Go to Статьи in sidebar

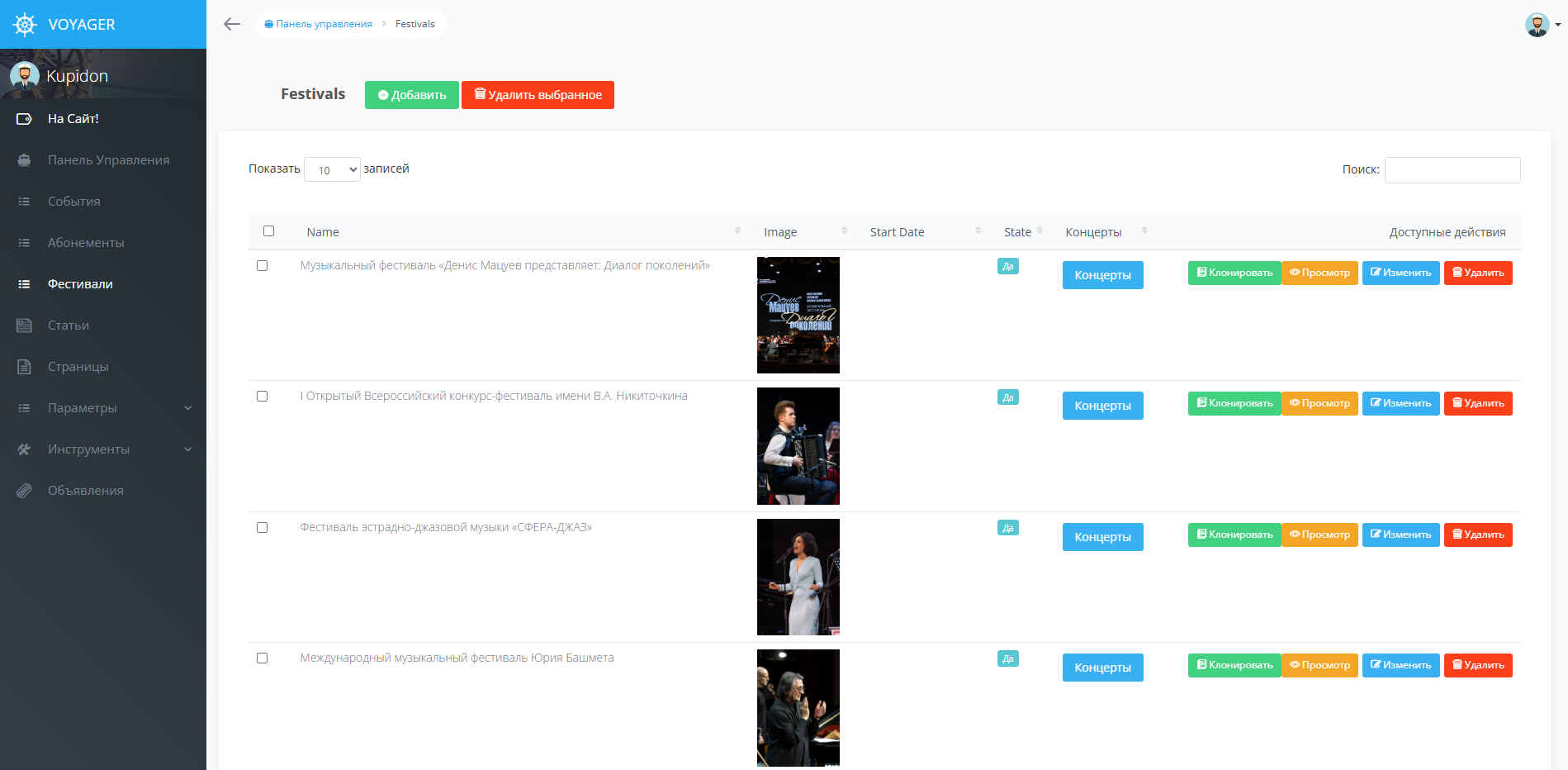click(x=69, y=326)
